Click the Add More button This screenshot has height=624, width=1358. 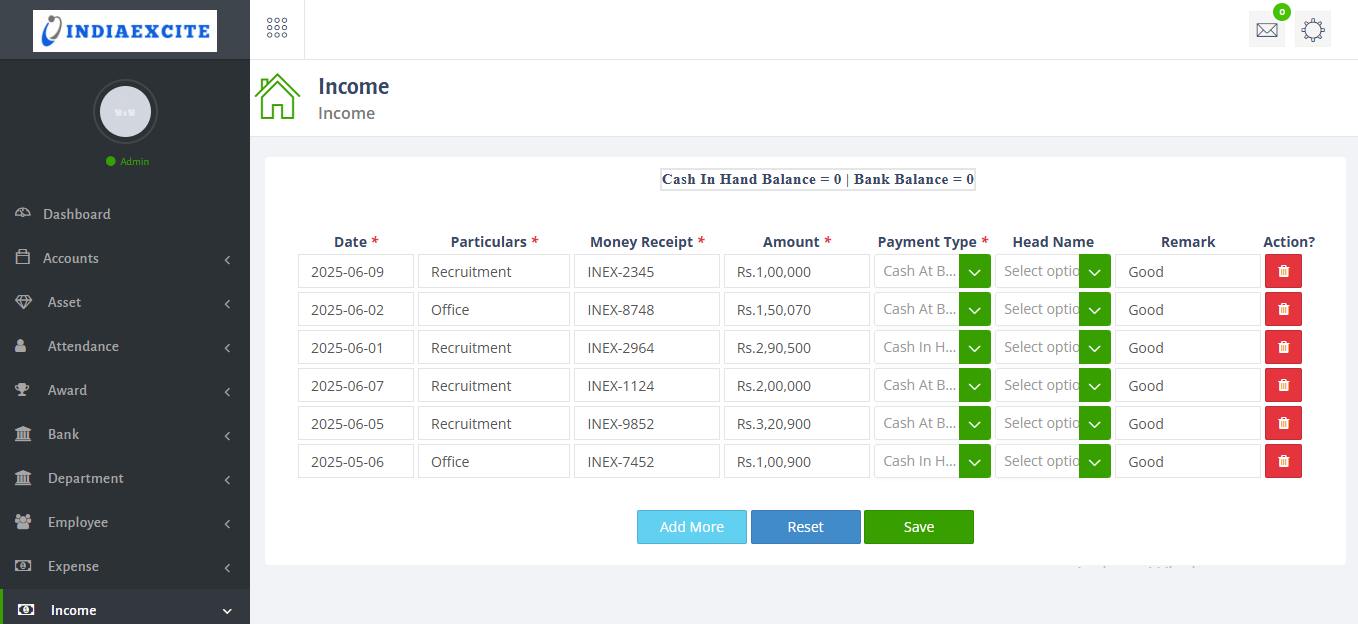click(x=691, y=527)
